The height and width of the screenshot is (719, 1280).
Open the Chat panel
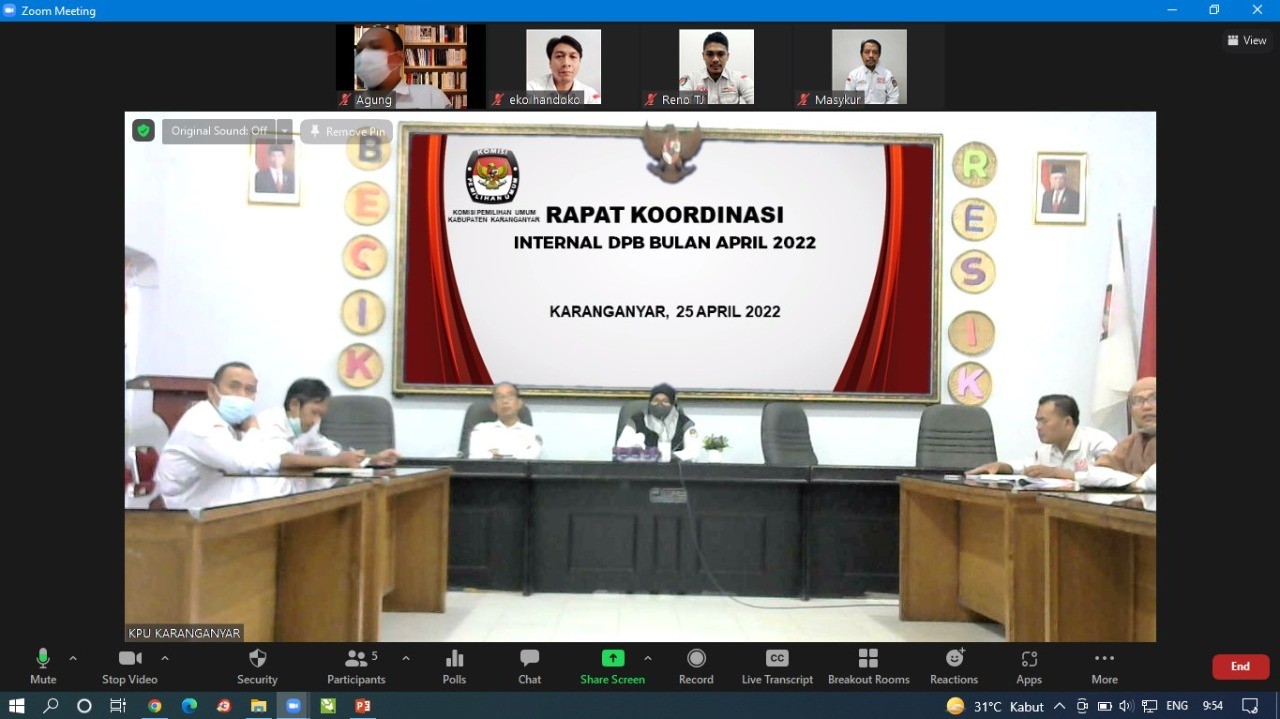529,665
